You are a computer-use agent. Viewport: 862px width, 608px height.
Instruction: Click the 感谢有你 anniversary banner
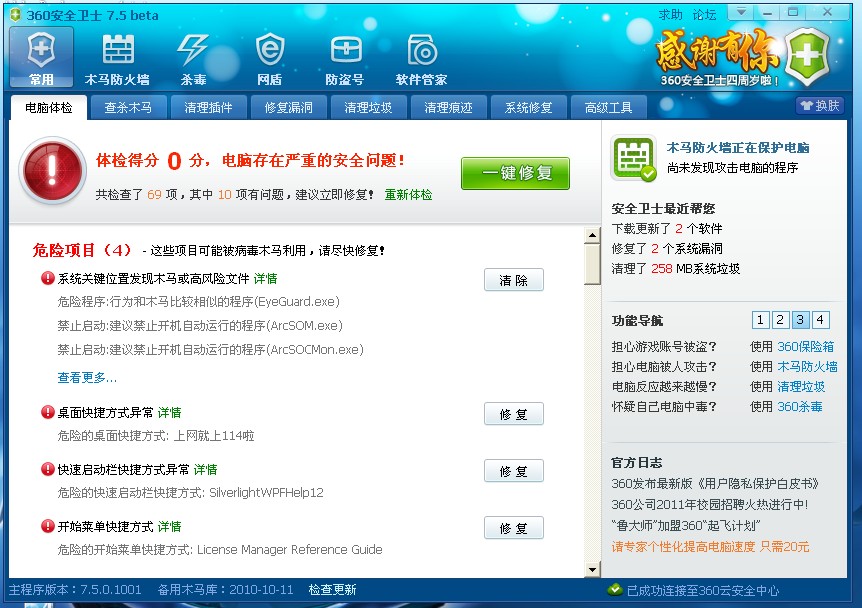pos(718,58)
